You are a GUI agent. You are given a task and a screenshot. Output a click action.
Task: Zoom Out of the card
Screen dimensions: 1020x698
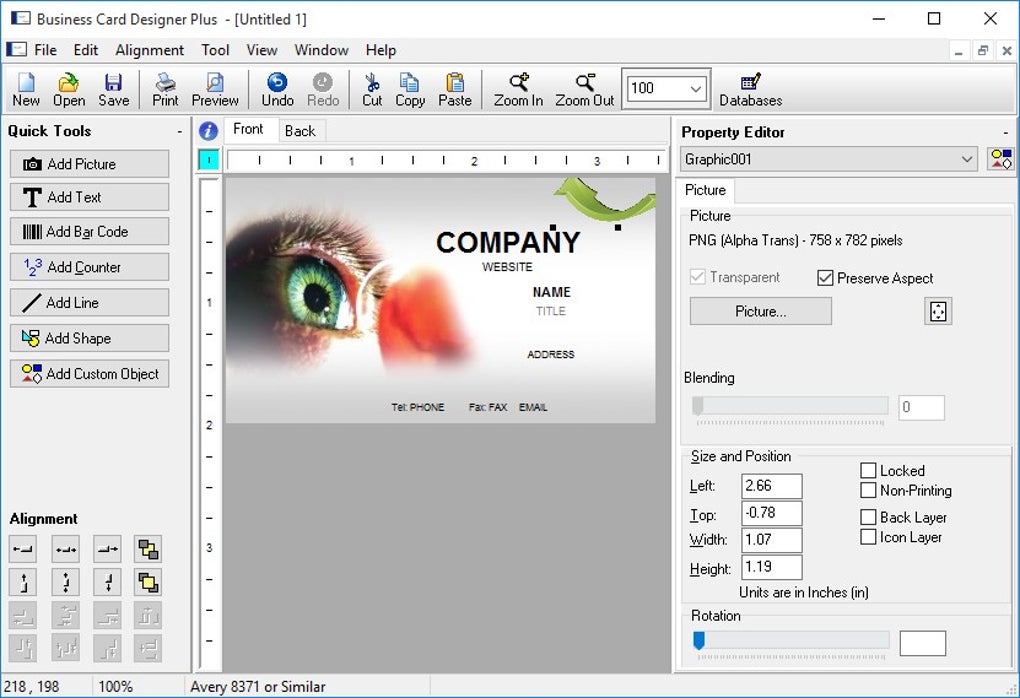[x=585, y=90]
